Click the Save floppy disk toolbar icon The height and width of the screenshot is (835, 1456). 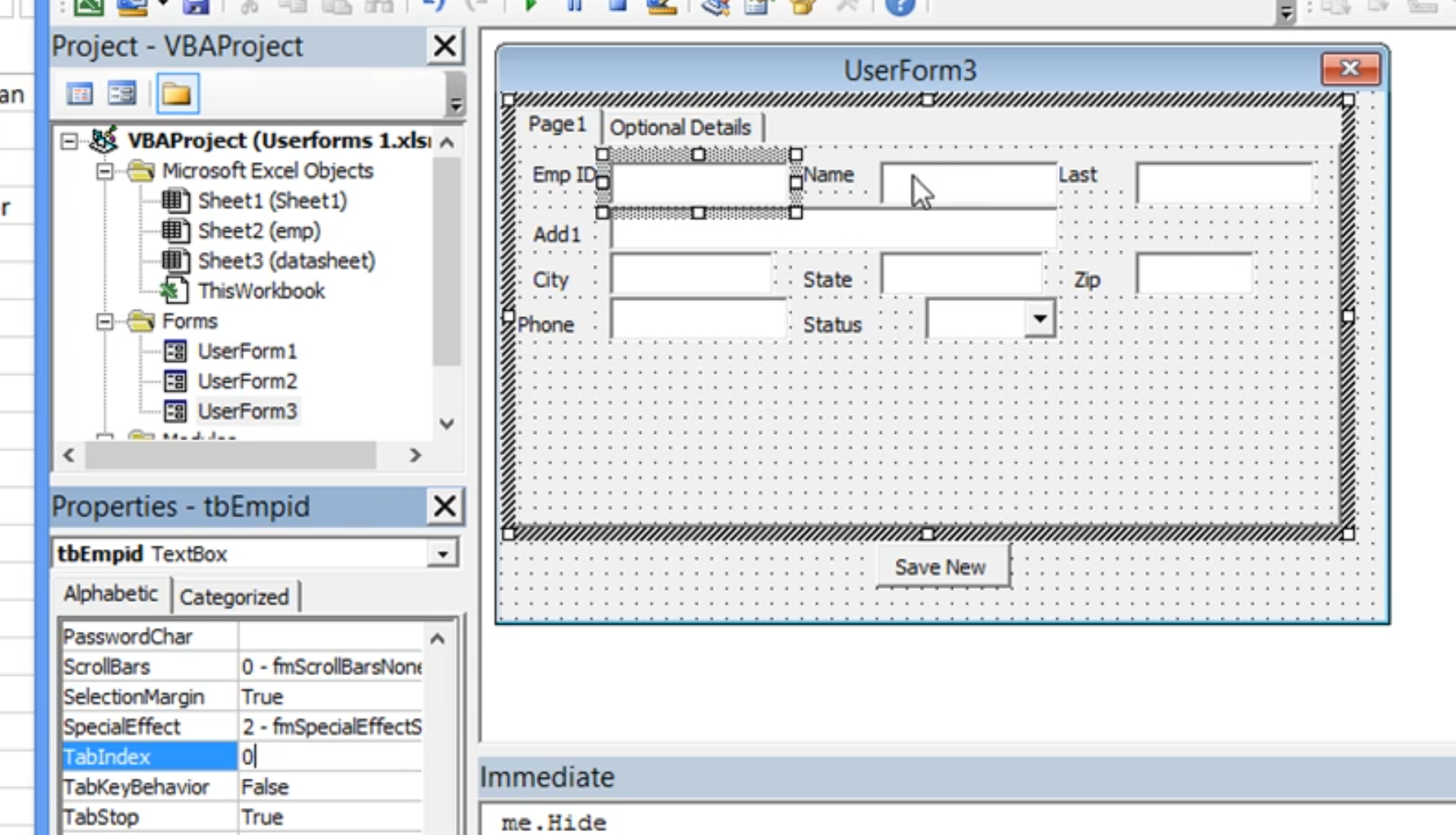pos(196,7)
